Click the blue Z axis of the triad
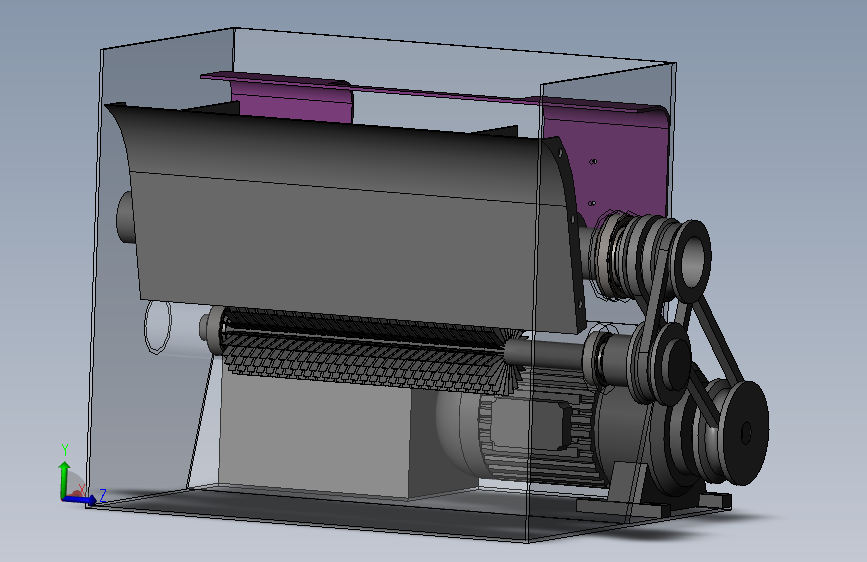867x562 pixels. pyautogui.click(x=80, y=499)
